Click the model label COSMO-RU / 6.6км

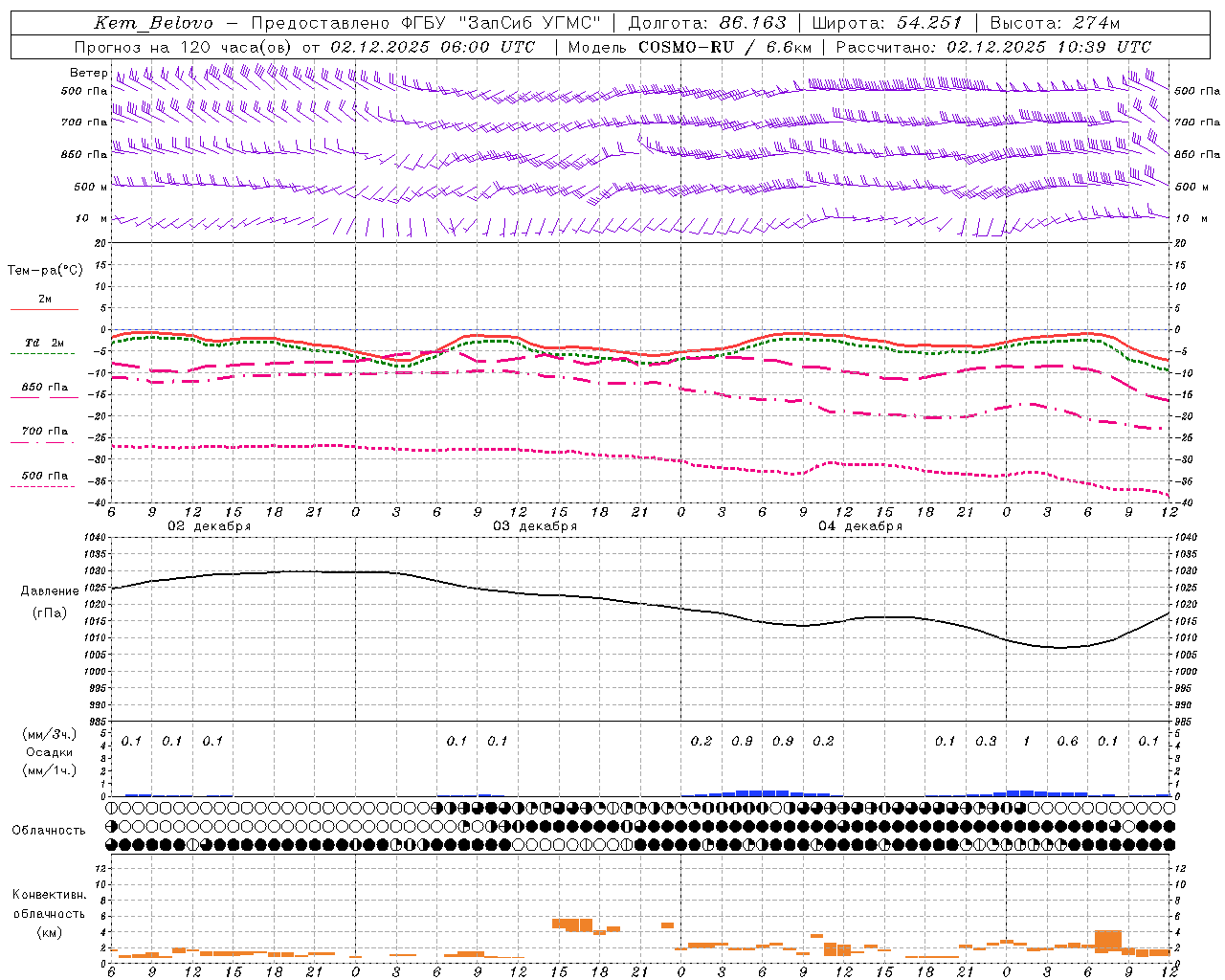[724, 47]
